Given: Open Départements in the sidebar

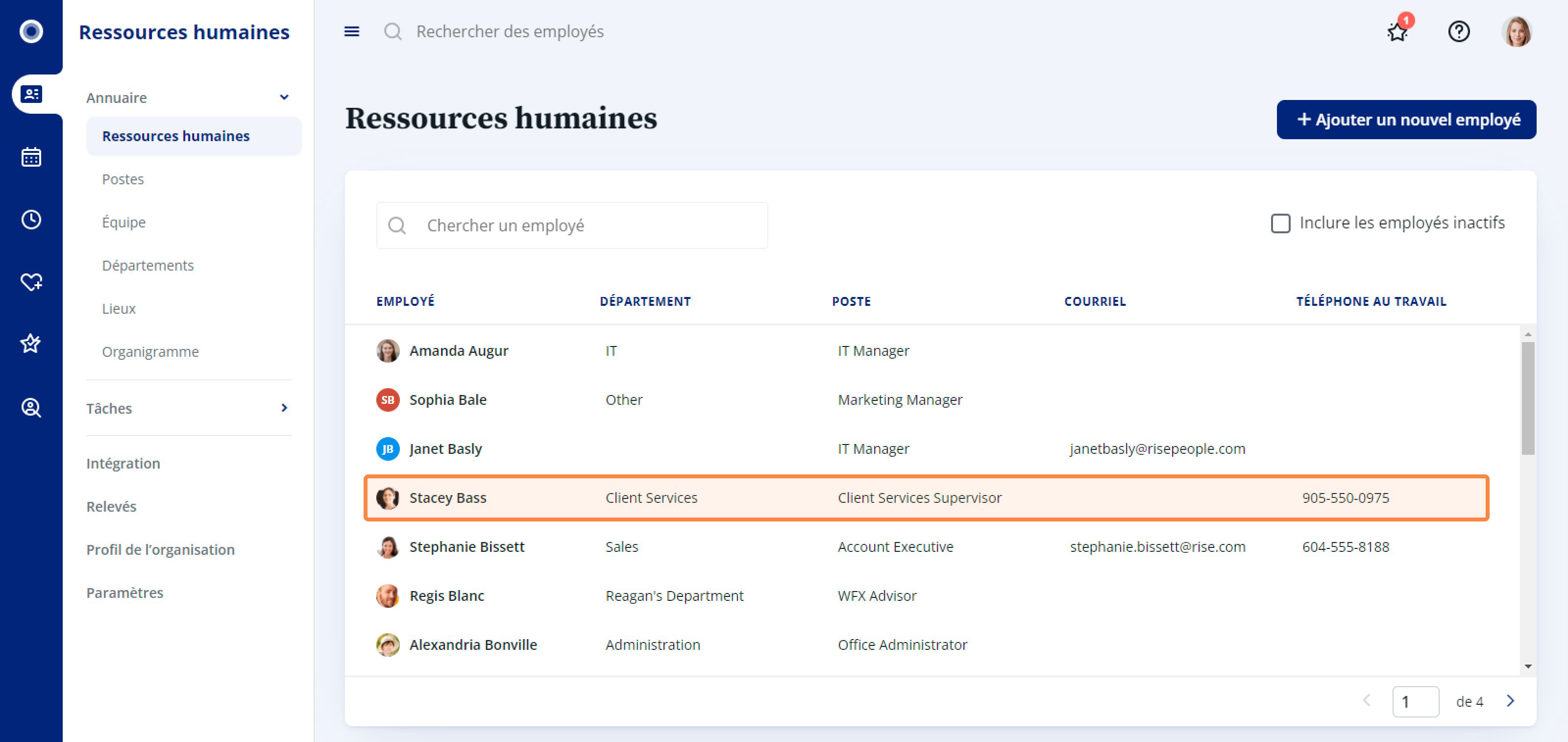Looking at the screenshot, I should pos(148,266).
